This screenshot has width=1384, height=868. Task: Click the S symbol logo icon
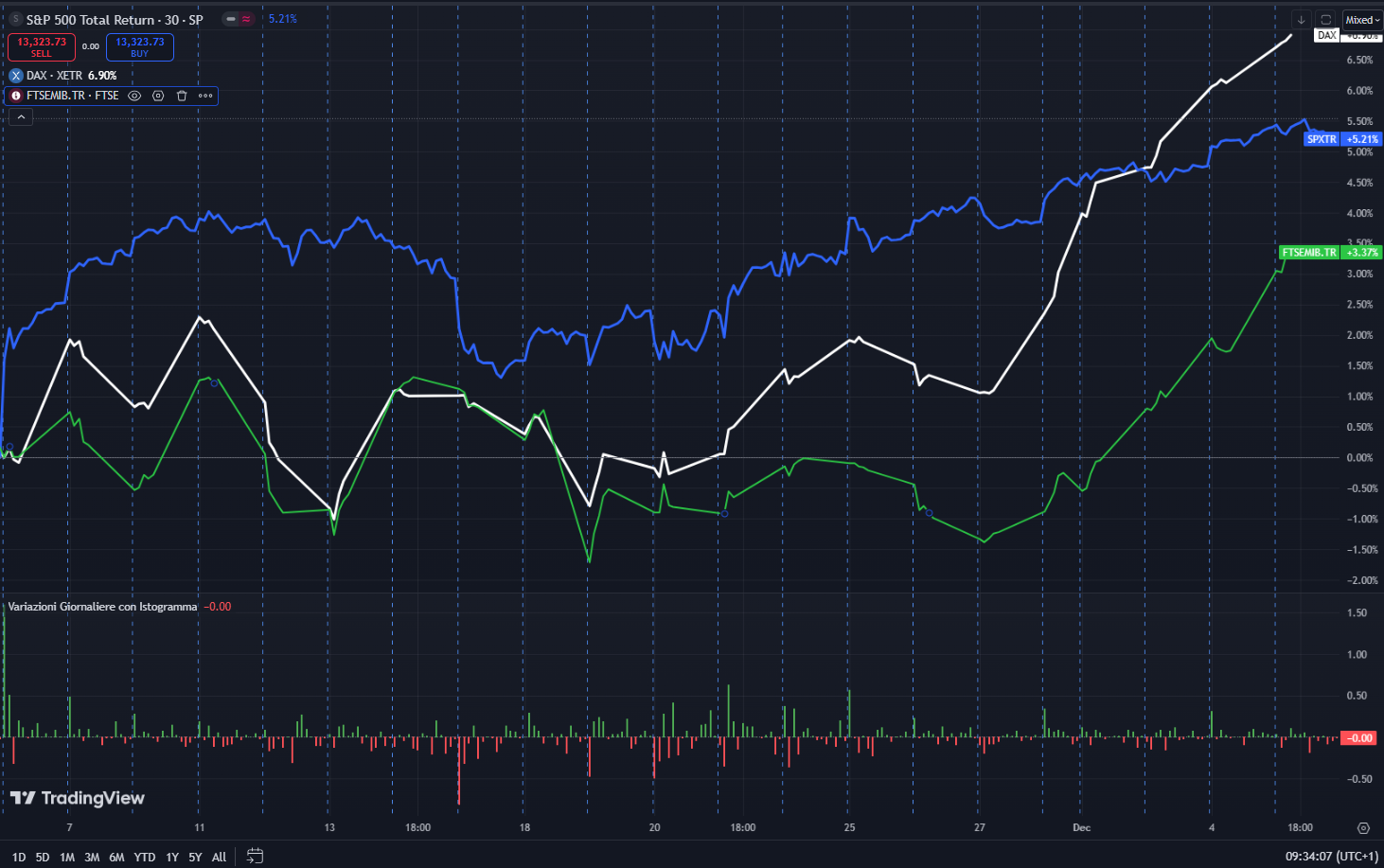[x=15, y=19]
